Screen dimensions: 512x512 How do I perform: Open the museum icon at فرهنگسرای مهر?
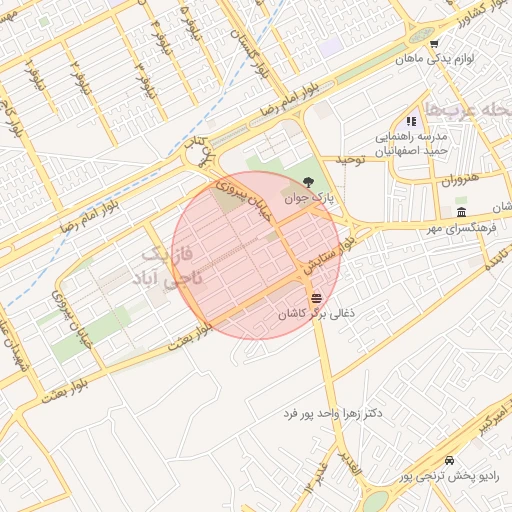462,212
